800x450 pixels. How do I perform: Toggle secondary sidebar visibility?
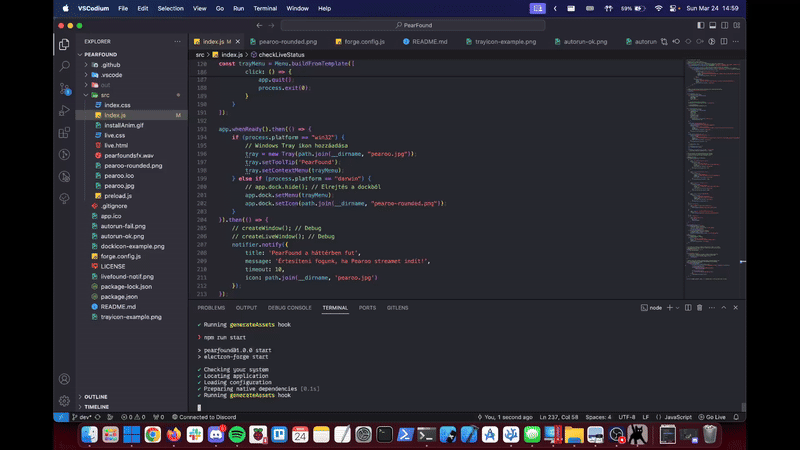click(x=724, y=25)
